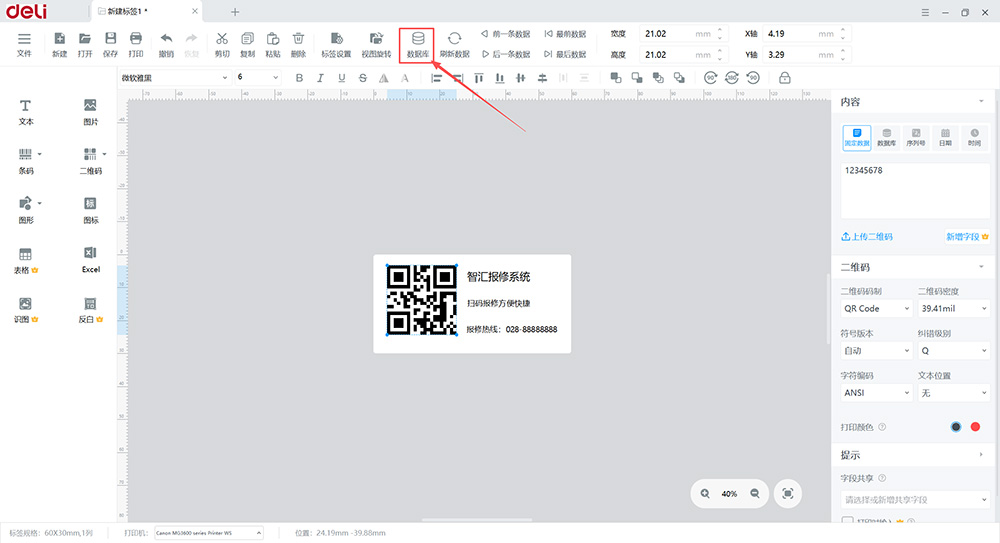The height and width of the screenshot is (543, 1000).
Task: Click the 刷新数据 refresh data icon
Action: tap(454, 45)
